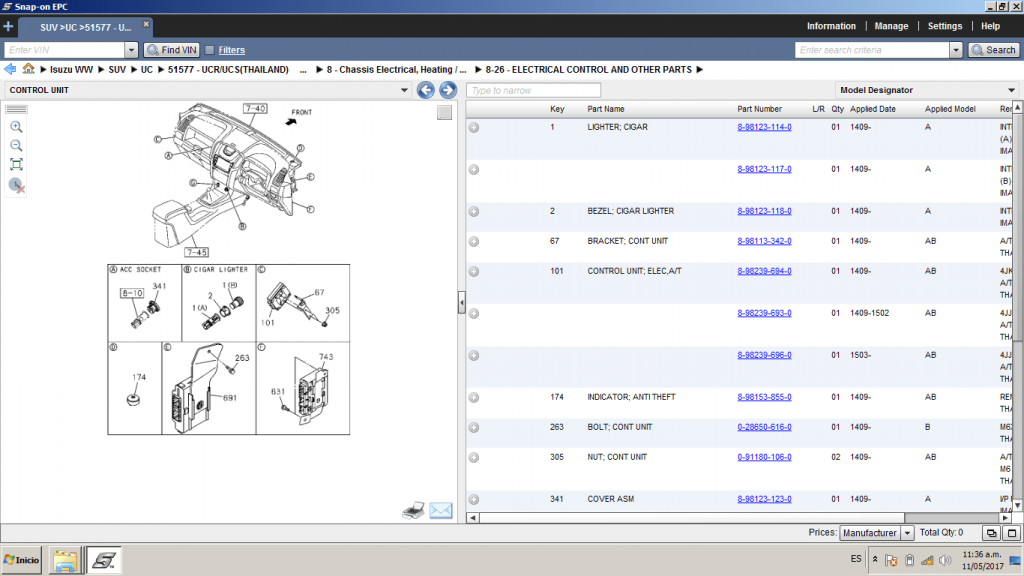Add part 8-98123-117-0 row

[x=474, y=170]
